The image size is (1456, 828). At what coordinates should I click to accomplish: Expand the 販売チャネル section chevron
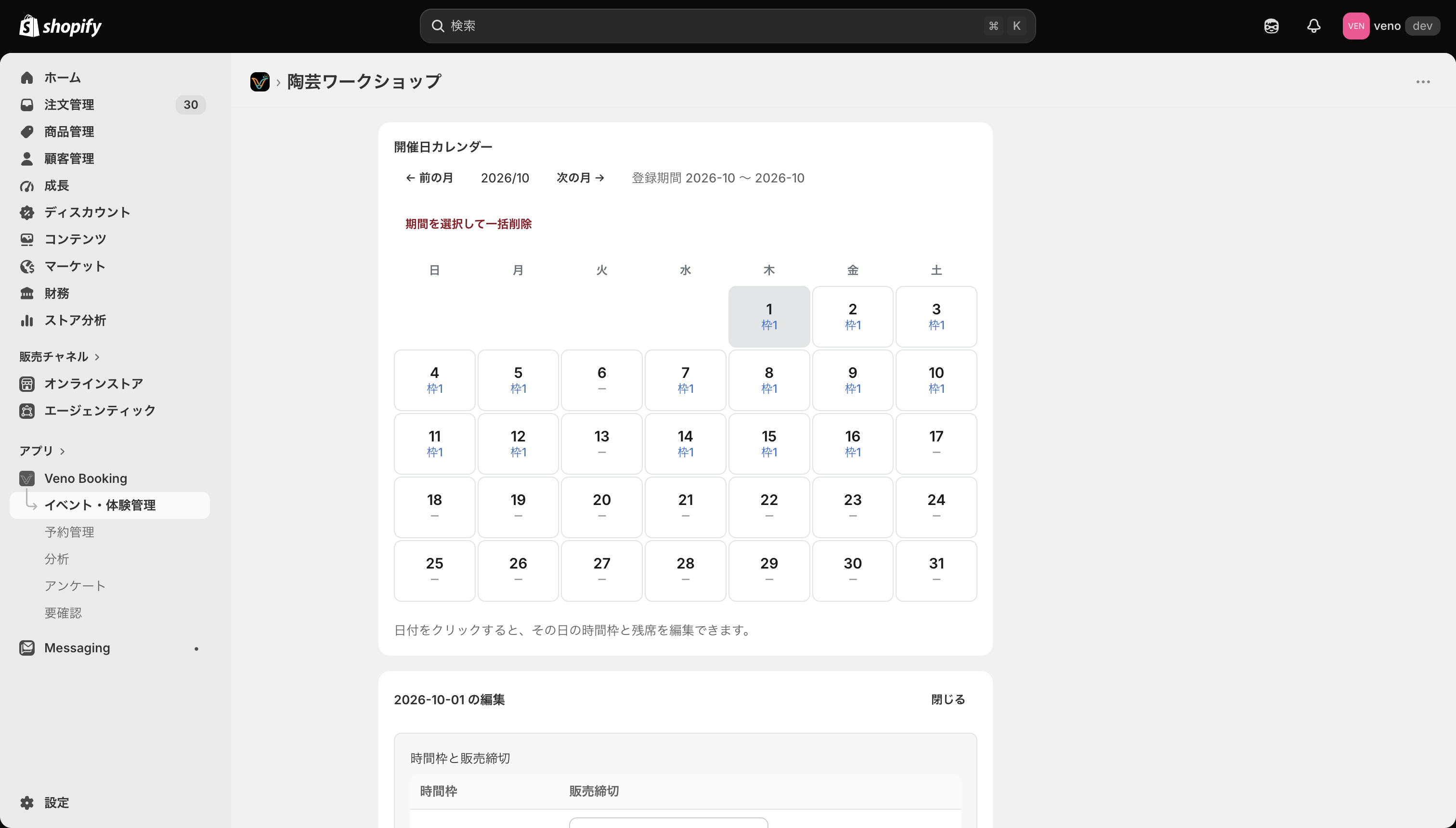[x=97, y=357]
